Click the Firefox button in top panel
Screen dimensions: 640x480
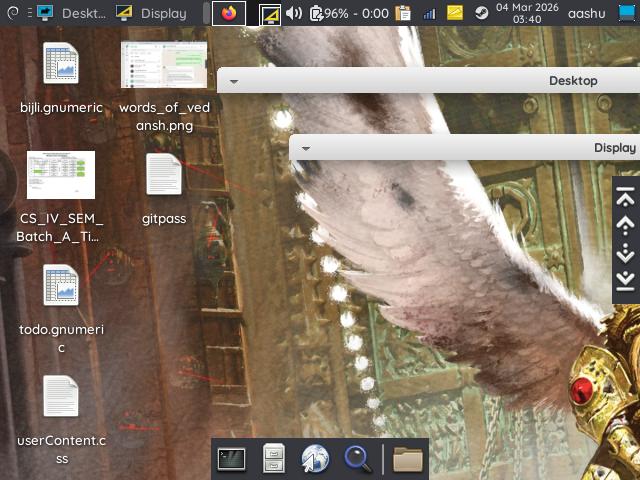click(x=229, y=13)
